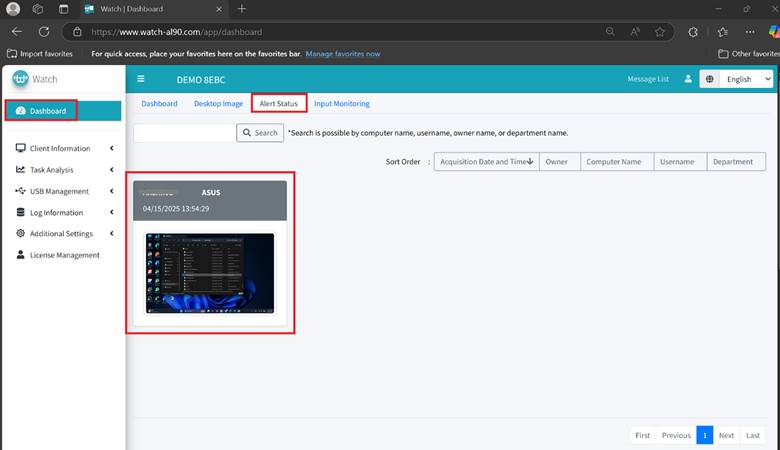The image size is (780, 450).
Task: Click the hamburger menu icon beside DEMO 8EBC
Action: [141, 79]
